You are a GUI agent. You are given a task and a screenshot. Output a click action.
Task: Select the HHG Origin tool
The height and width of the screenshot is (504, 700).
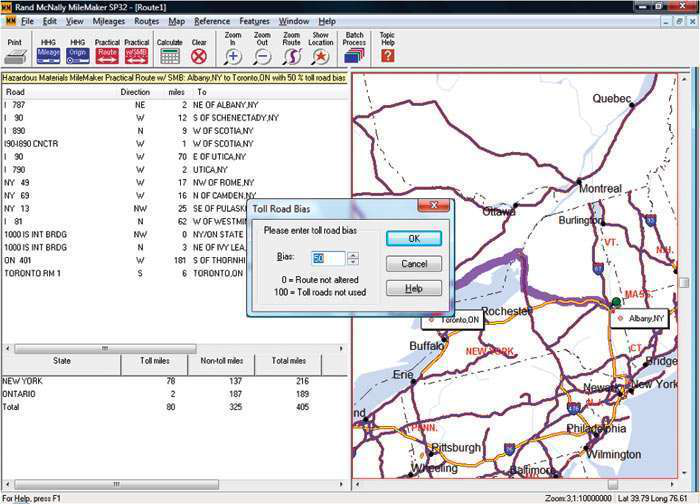coord(77,50)
